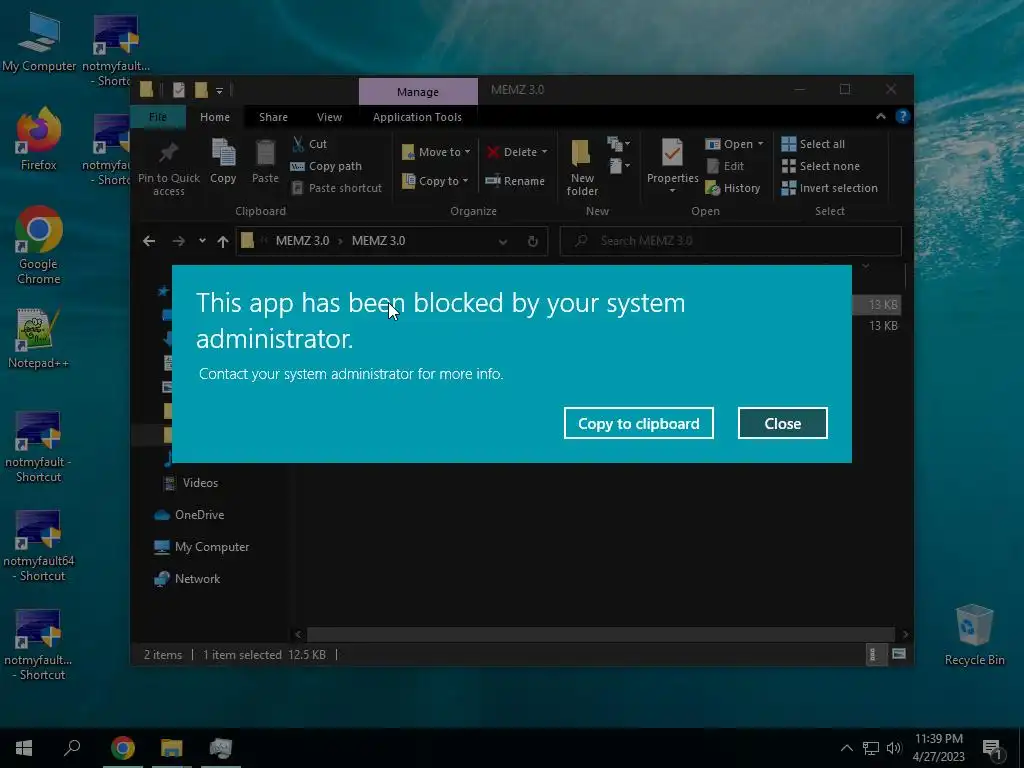Go up one folder level

pos(223,241)
